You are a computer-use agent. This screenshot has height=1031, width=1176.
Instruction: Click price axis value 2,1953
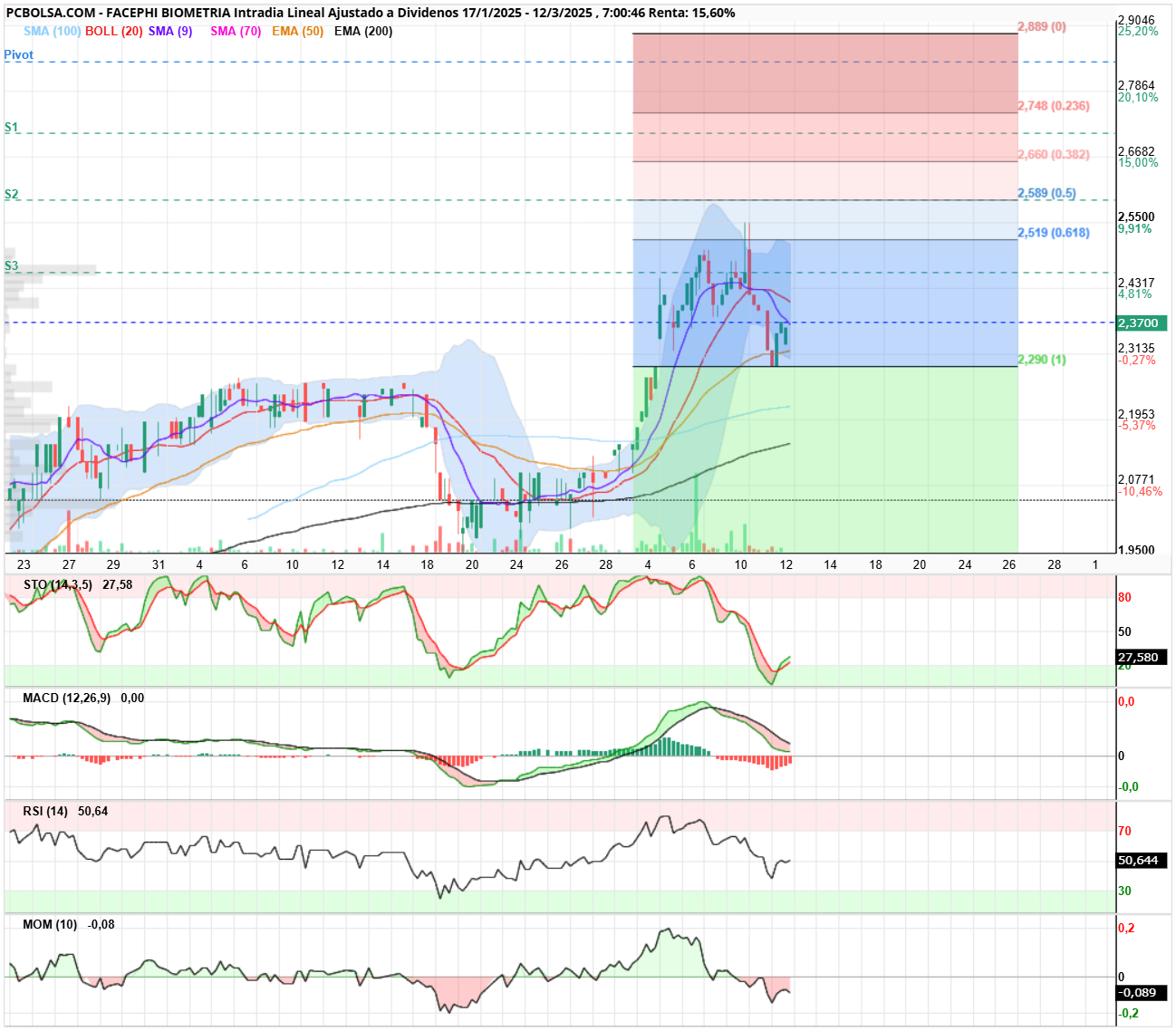click(x=1136, y=414)
